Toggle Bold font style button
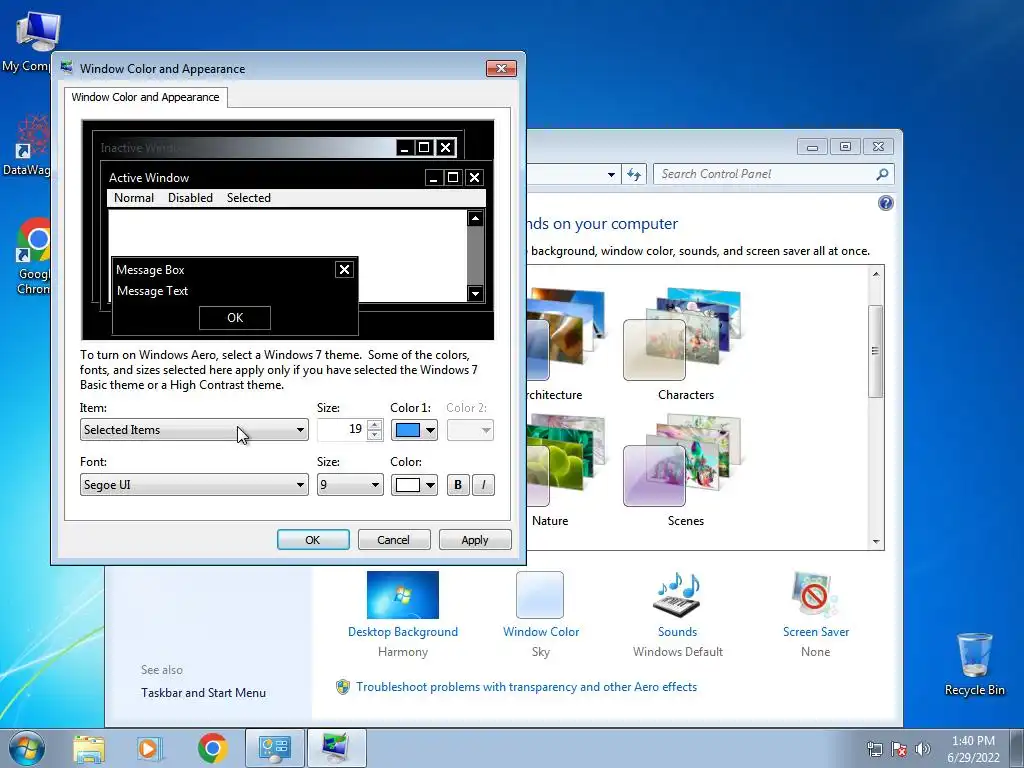This screenshot has height=768, width=1024. pyautogui.click(x=458, y=485)
